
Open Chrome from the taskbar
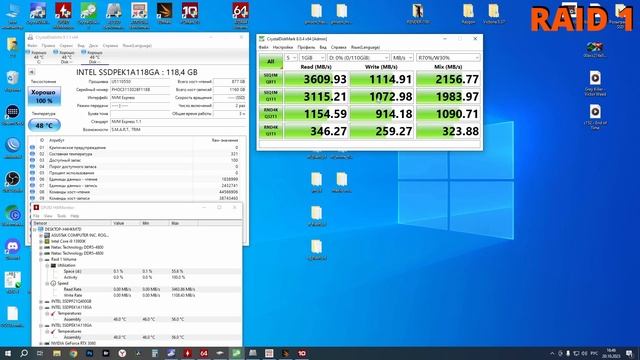coord(73,353)
